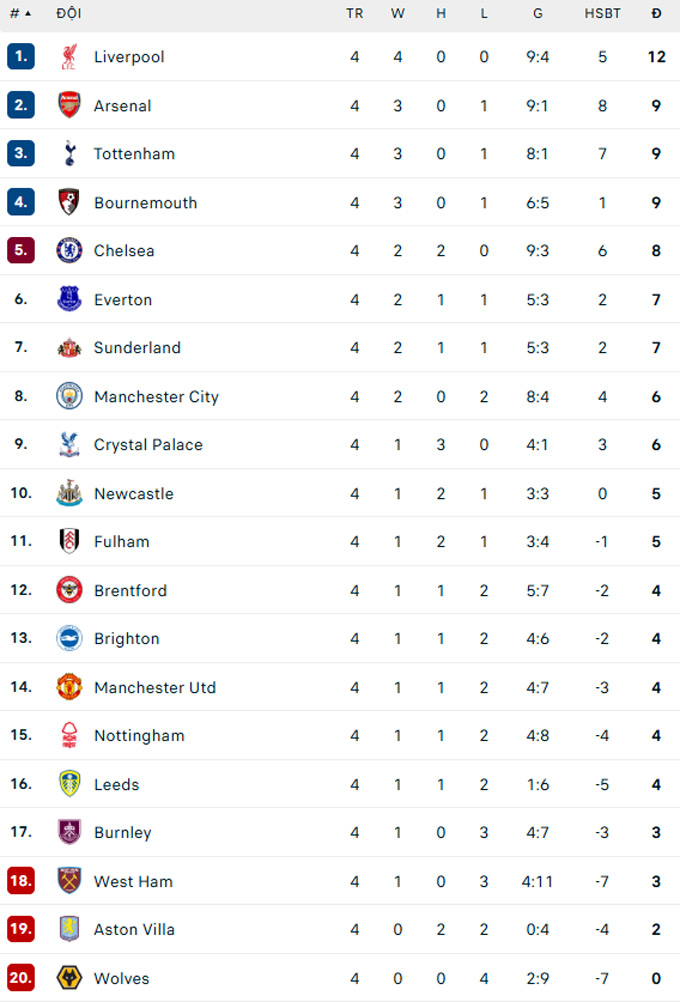Click the Manchester Utd crest icon
The height and width of the screenshot is (1002, 680).
[x=69, y=687]
